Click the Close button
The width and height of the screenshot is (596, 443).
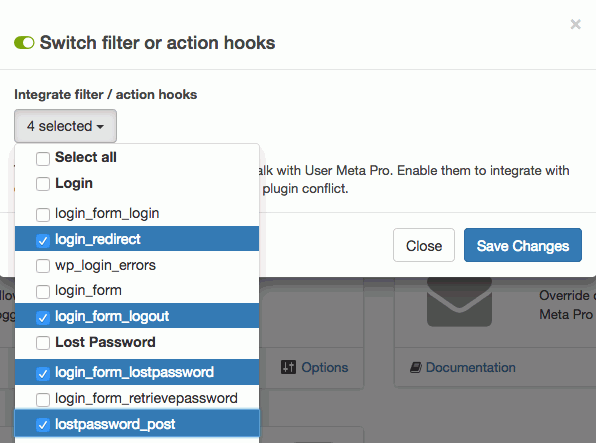coord(424,245)
